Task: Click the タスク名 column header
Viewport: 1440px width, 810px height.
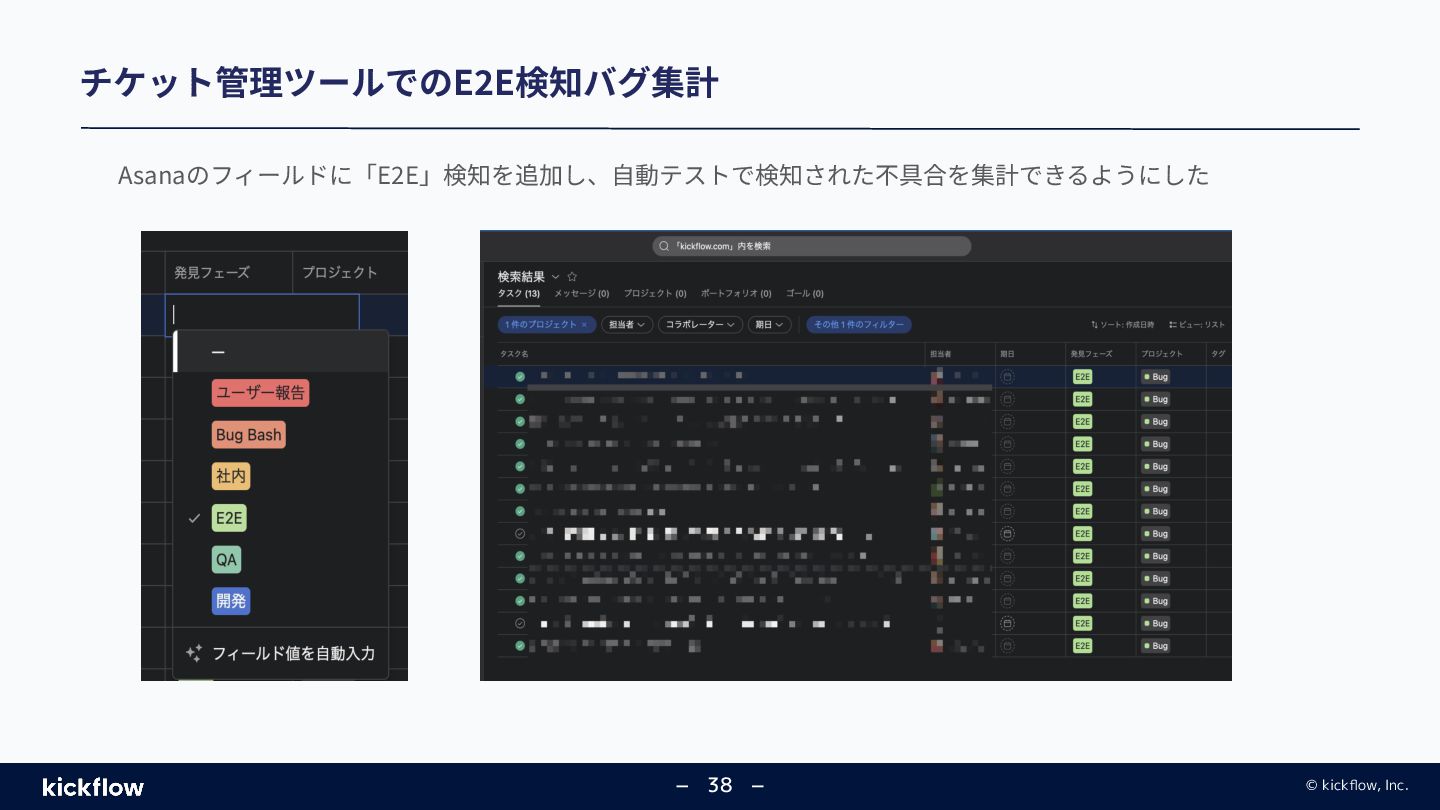Action: [514, 354]
